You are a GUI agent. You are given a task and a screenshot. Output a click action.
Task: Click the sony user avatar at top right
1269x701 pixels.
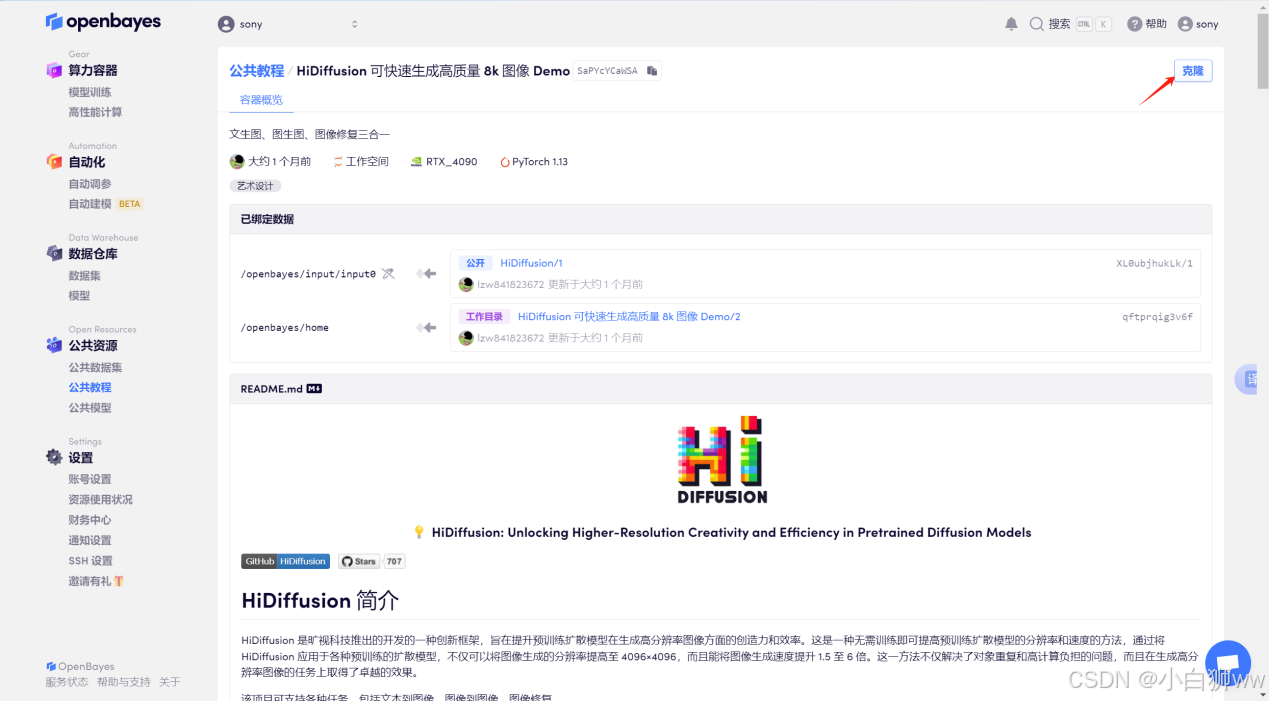point(1185,24)
